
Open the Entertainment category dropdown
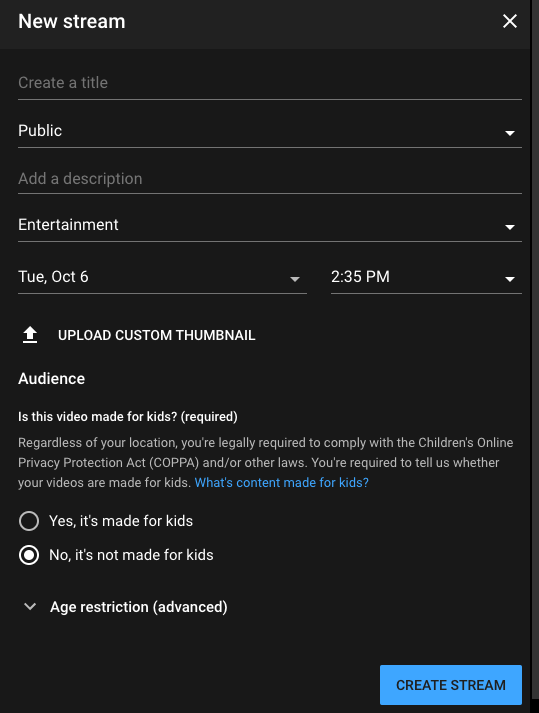coord(270,225)
